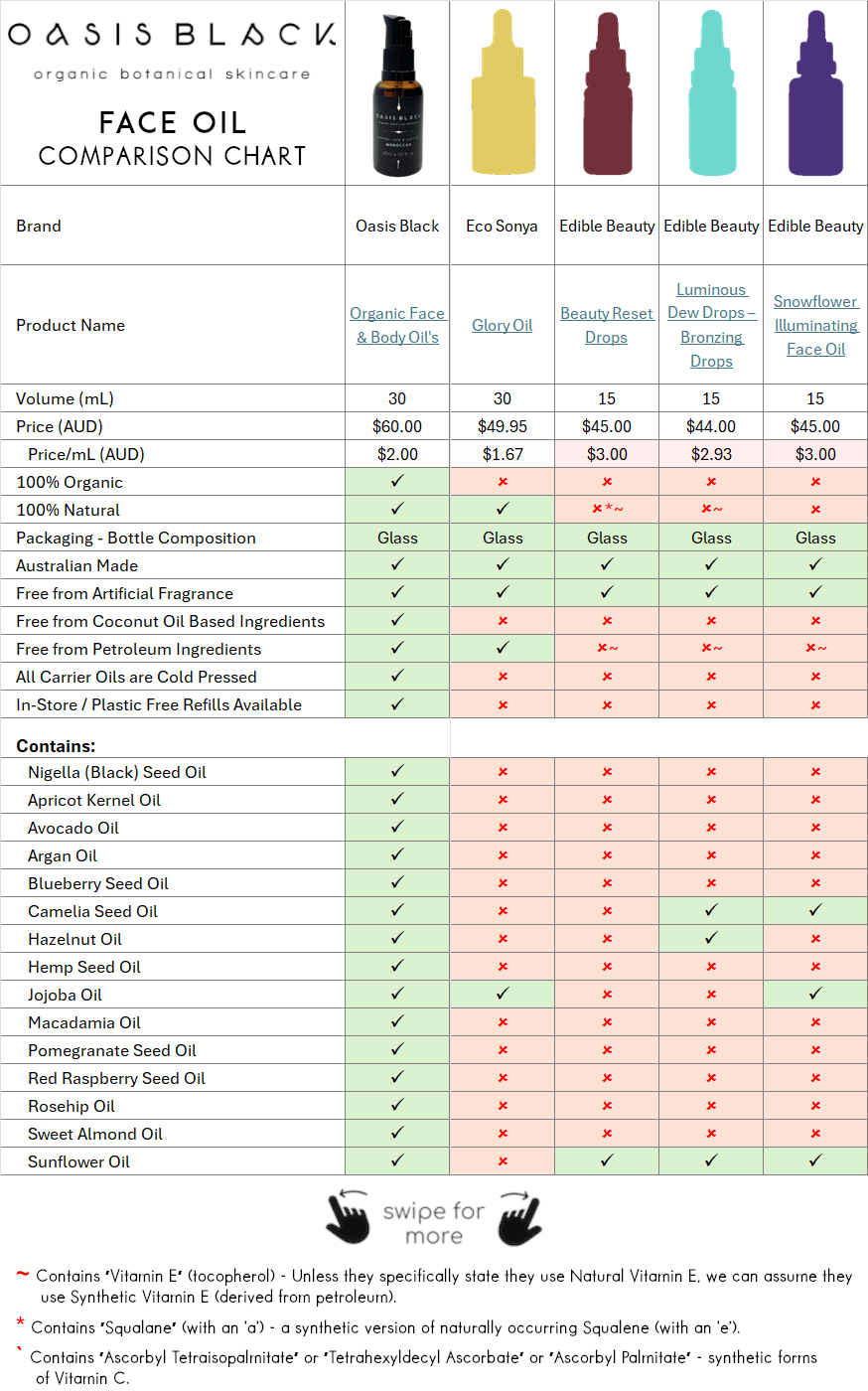The height and width of the screenshot is (1391, 868).
Task: Click the $2.93 price per mL cell
Action: tap(711, 454)
